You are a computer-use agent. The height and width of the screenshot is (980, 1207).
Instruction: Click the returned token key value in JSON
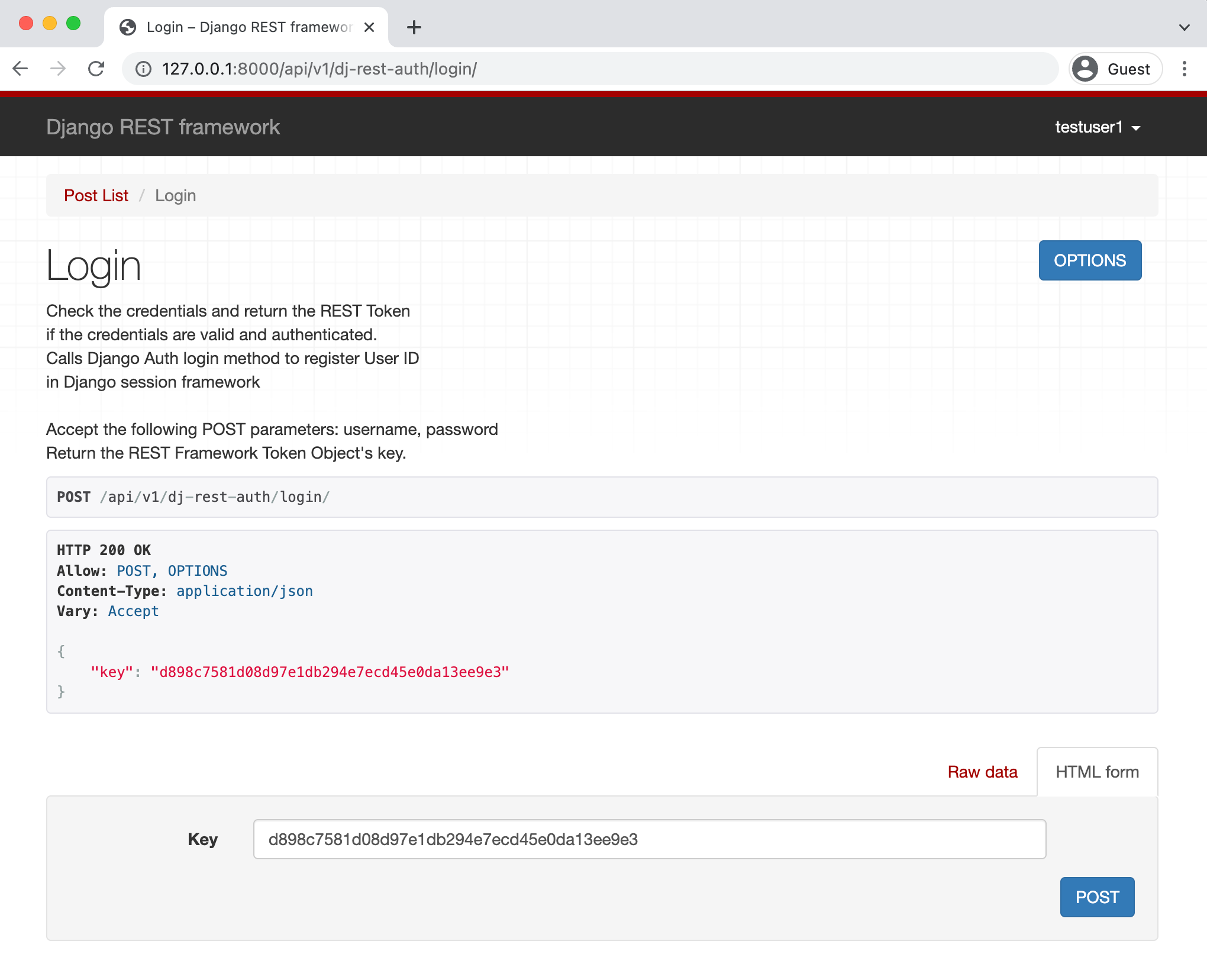click(330, 672)
